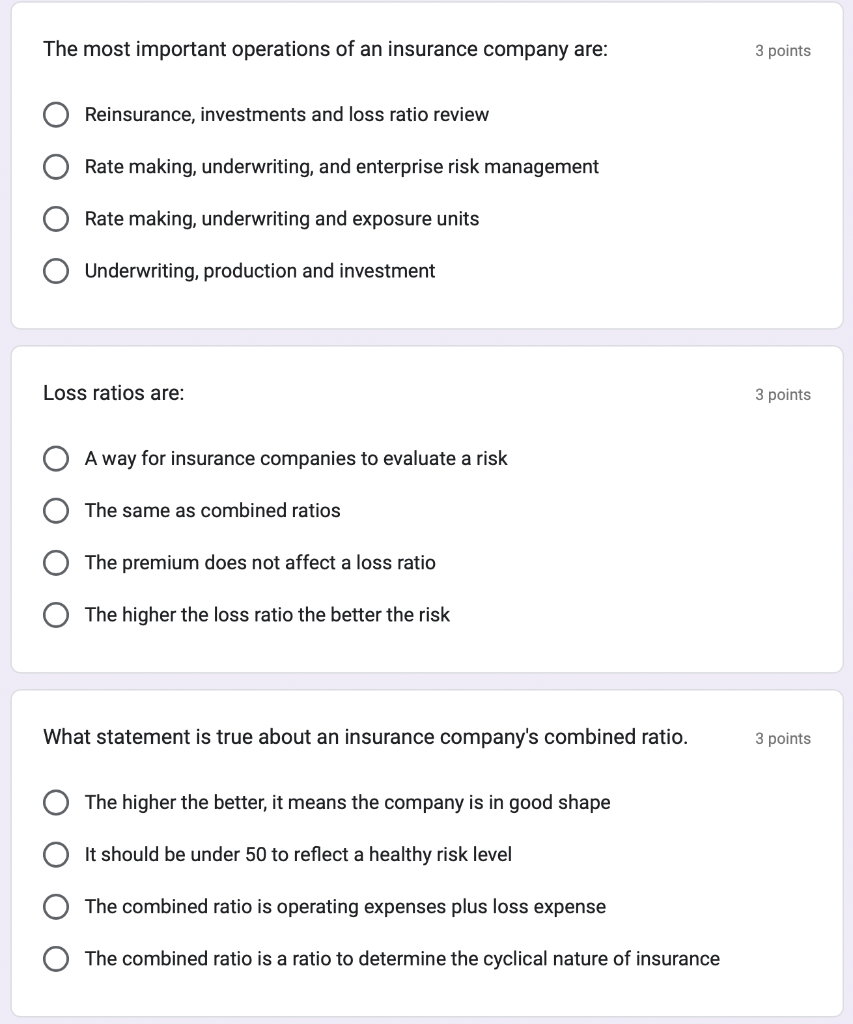Select "Underwriting, production and investment" option
The height and width of the screenshot is (1024, 853).
click(x=57, y=271)
